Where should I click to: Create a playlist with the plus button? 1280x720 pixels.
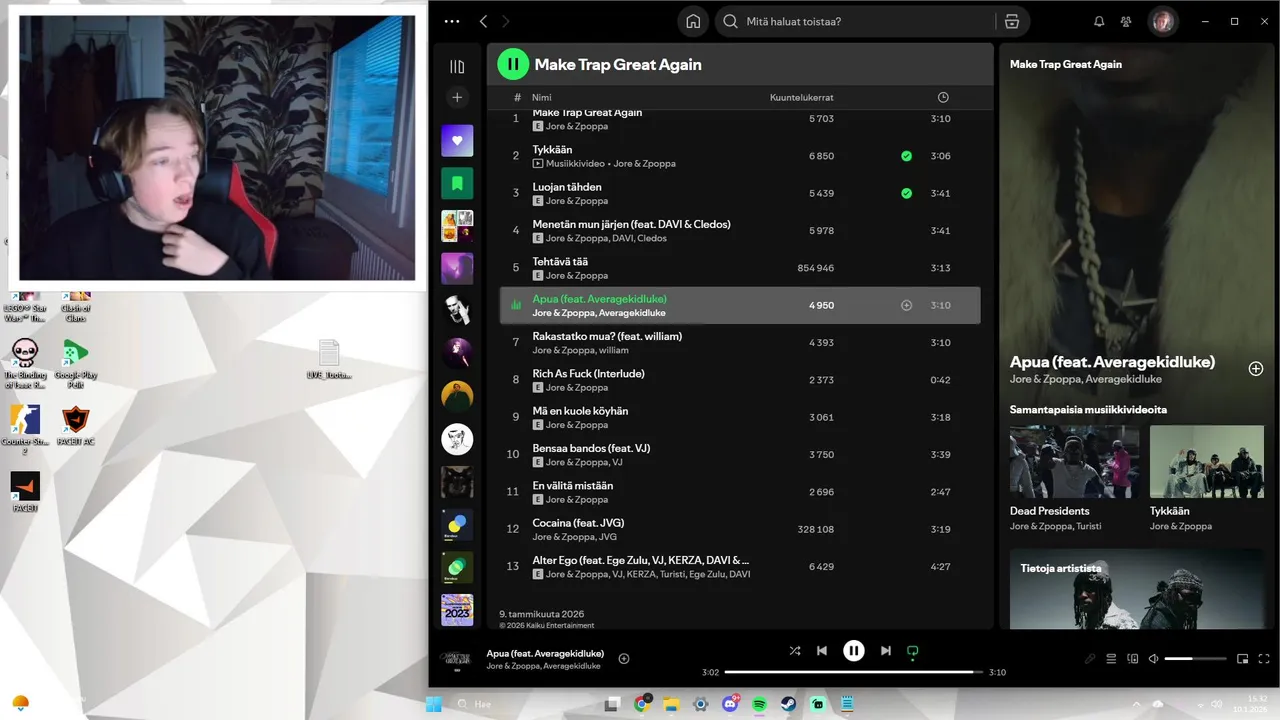click(457, 97)
